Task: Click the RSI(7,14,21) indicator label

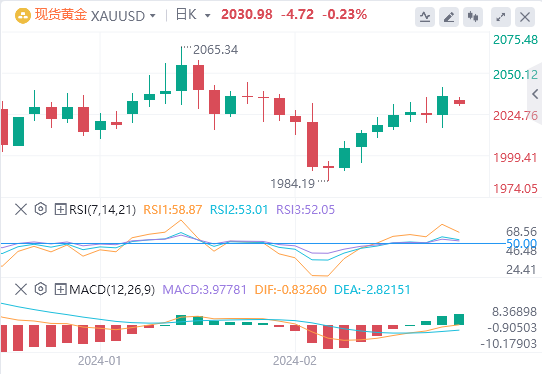Action: 102,209
